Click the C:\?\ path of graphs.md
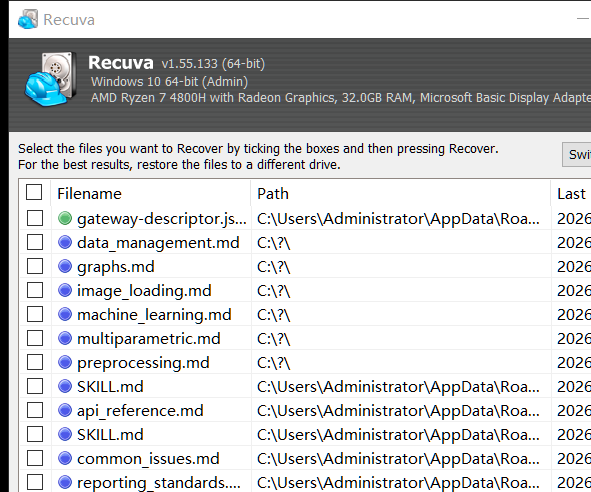The image size is (591, 492). click(274, 267)
